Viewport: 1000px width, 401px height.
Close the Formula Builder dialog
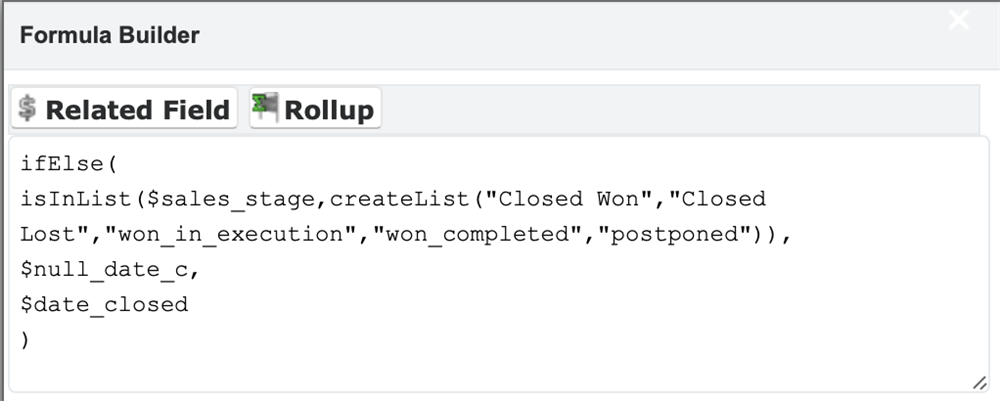tap(959, 21)
